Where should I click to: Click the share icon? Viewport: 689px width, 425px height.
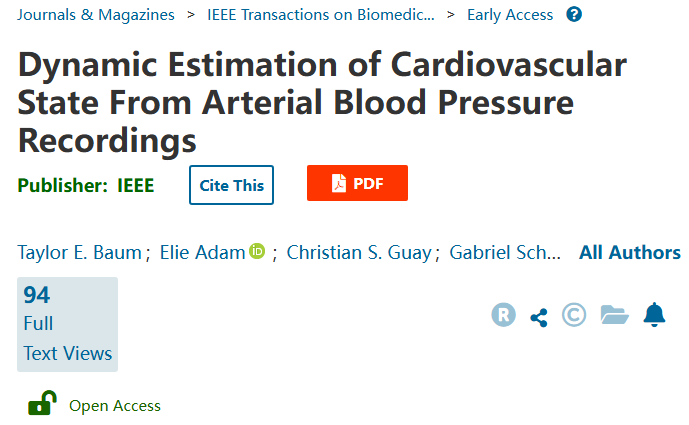pyautogui.click(x=539, y=317)
